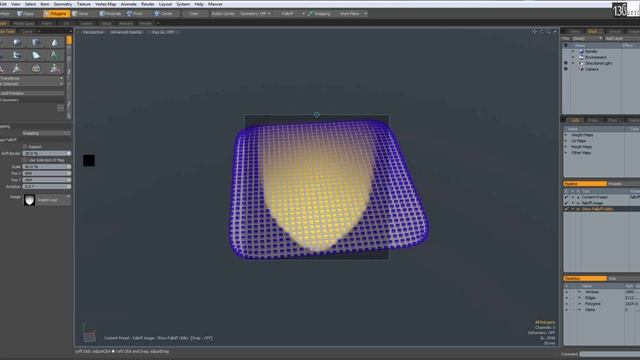Click the viewport rotate control icon
Image resolution: width=640 pixels, height=360 pixels.
(x=542, y=31)
